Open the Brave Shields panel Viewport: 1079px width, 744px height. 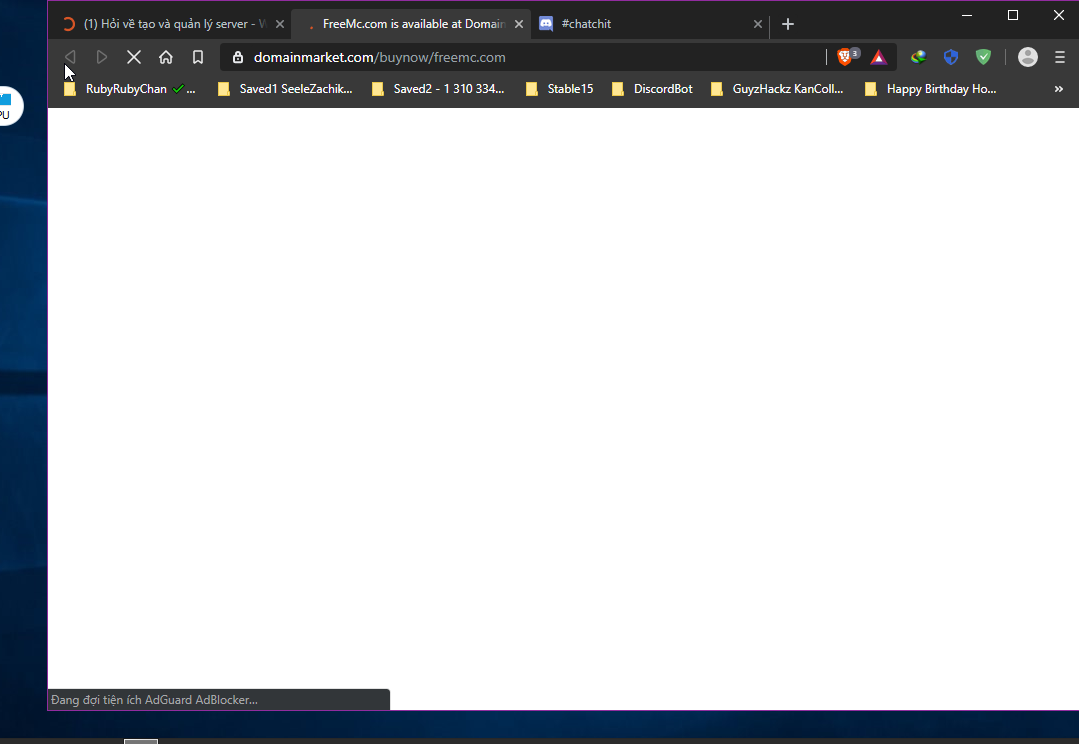click(x=846, y=56)
